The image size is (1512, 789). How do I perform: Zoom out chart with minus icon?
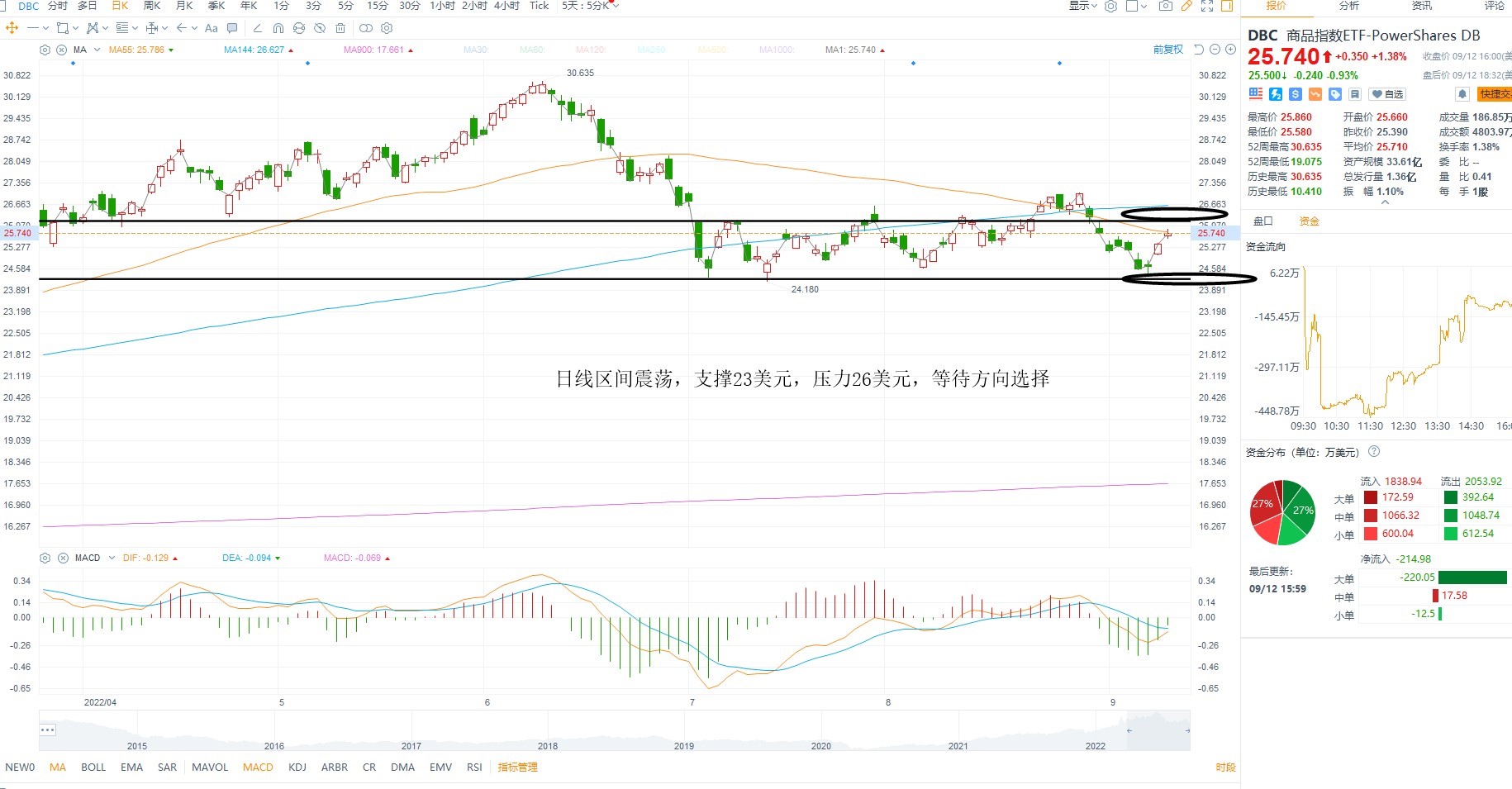(x=1215, y=50)
